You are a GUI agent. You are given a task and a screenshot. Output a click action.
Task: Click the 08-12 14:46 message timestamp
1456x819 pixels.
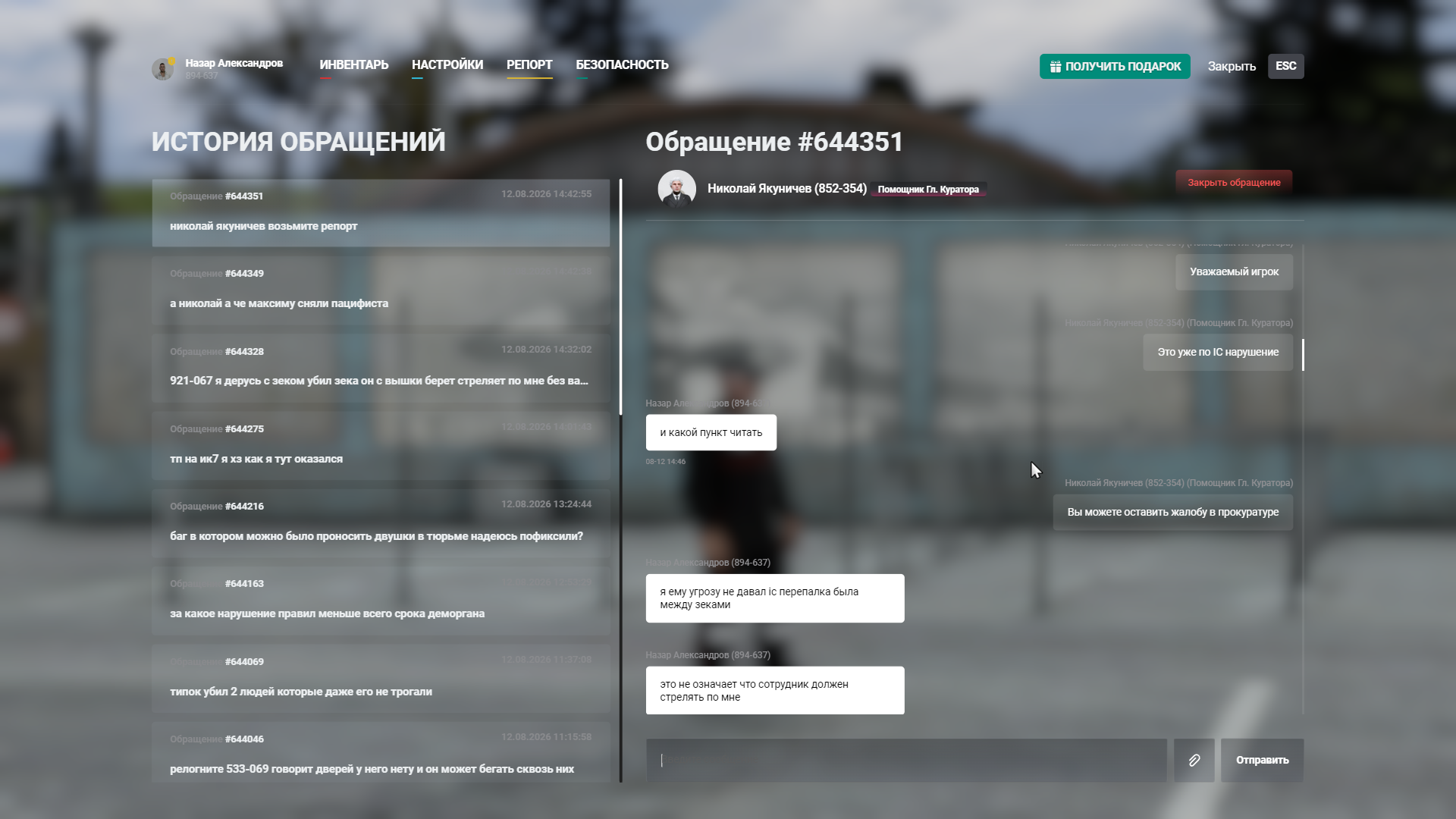[666, 462]
